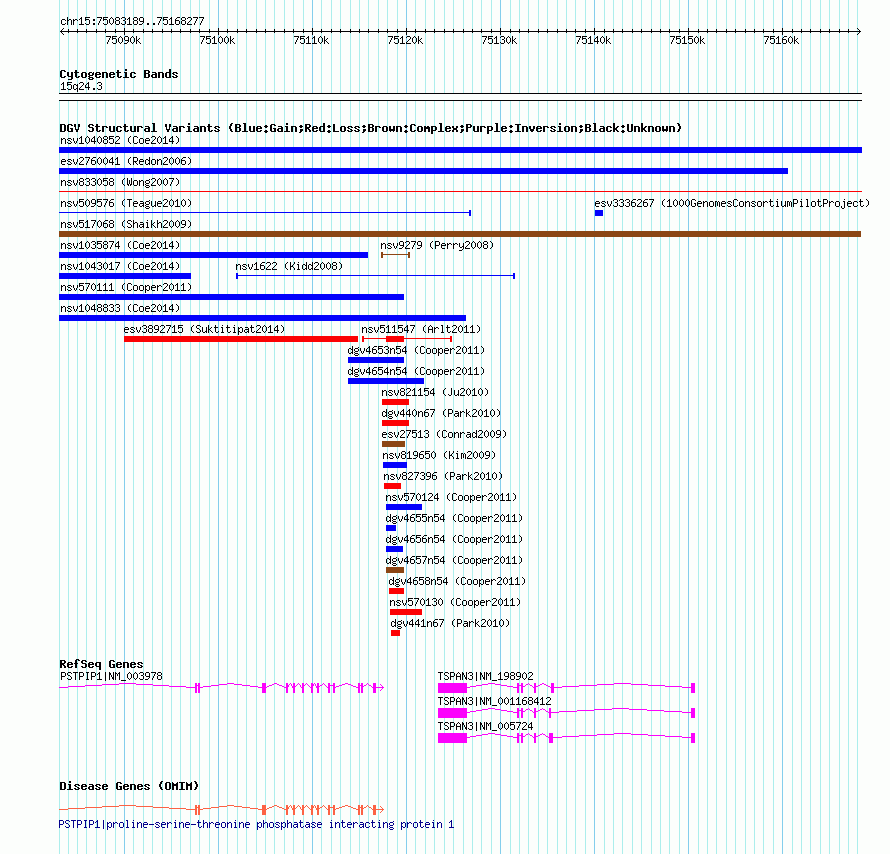Select the dgv4654n54 (Cooper2011) gain bar
Screen dimensions: 890x854
click(386, 381)
